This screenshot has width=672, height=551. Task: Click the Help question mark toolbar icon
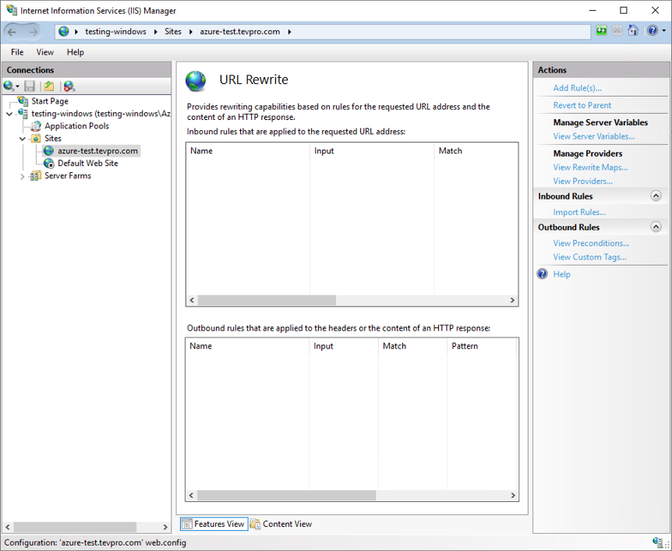pyautogui.click(x=652, y=31)
